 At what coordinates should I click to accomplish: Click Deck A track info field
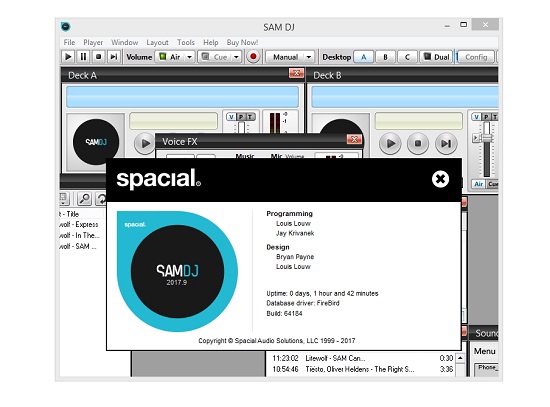pos(174,121)
